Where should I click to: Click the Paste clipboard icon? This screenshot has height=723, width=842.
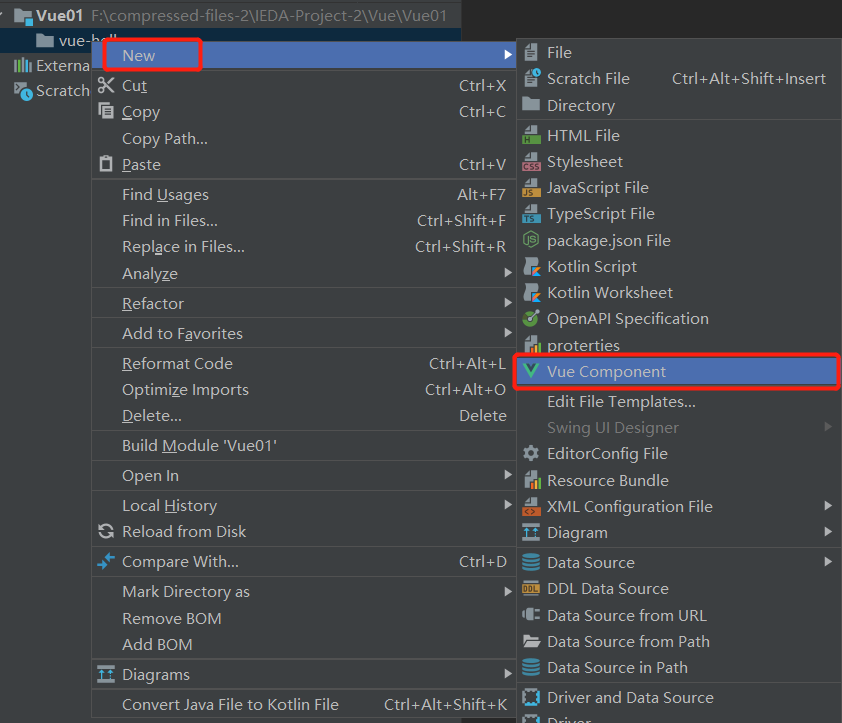pos(106,163)
